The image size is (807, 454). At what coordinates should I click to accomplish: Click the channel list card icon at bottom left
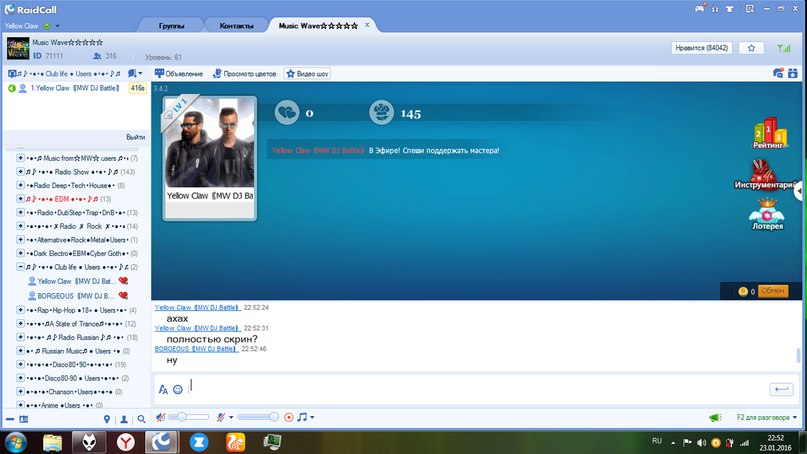tap(24, 419)
